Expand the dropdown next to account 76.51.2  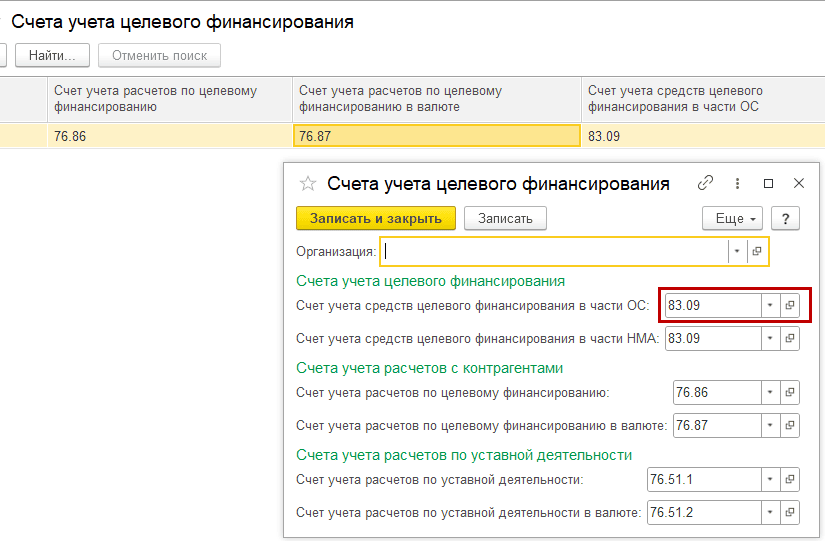[770, 512]
